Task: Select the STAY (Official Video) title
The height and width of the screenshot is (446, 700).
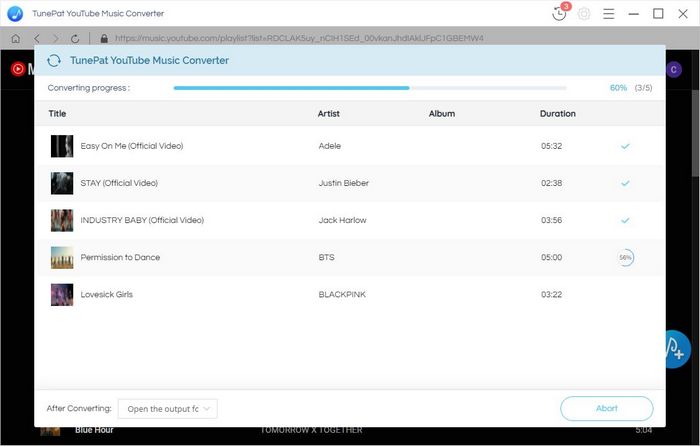Action: (x=119, y=183)
